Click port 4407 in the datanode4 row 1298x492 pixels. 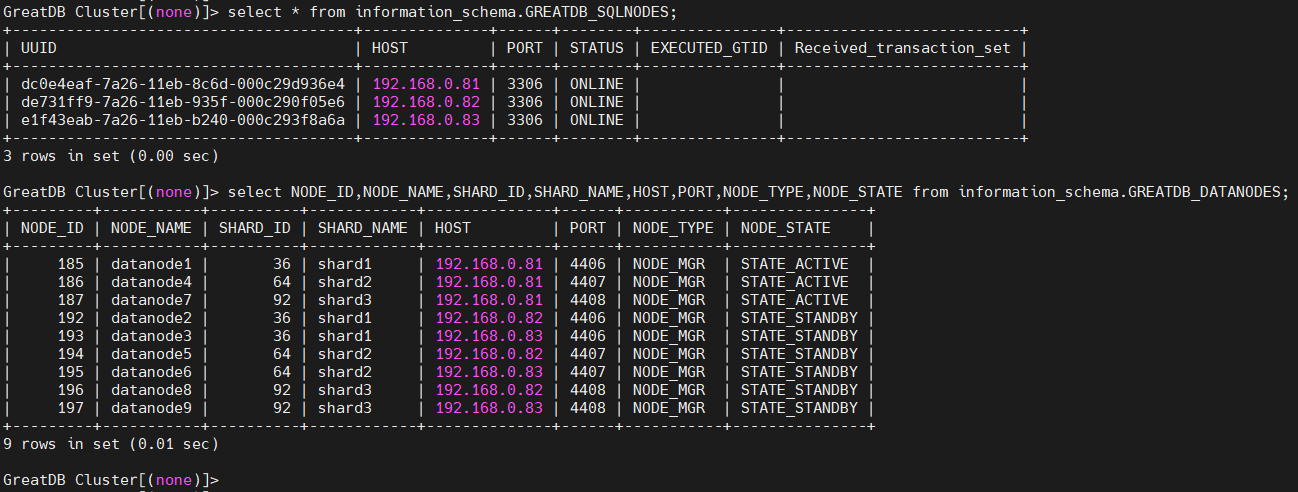coord(588,282)
